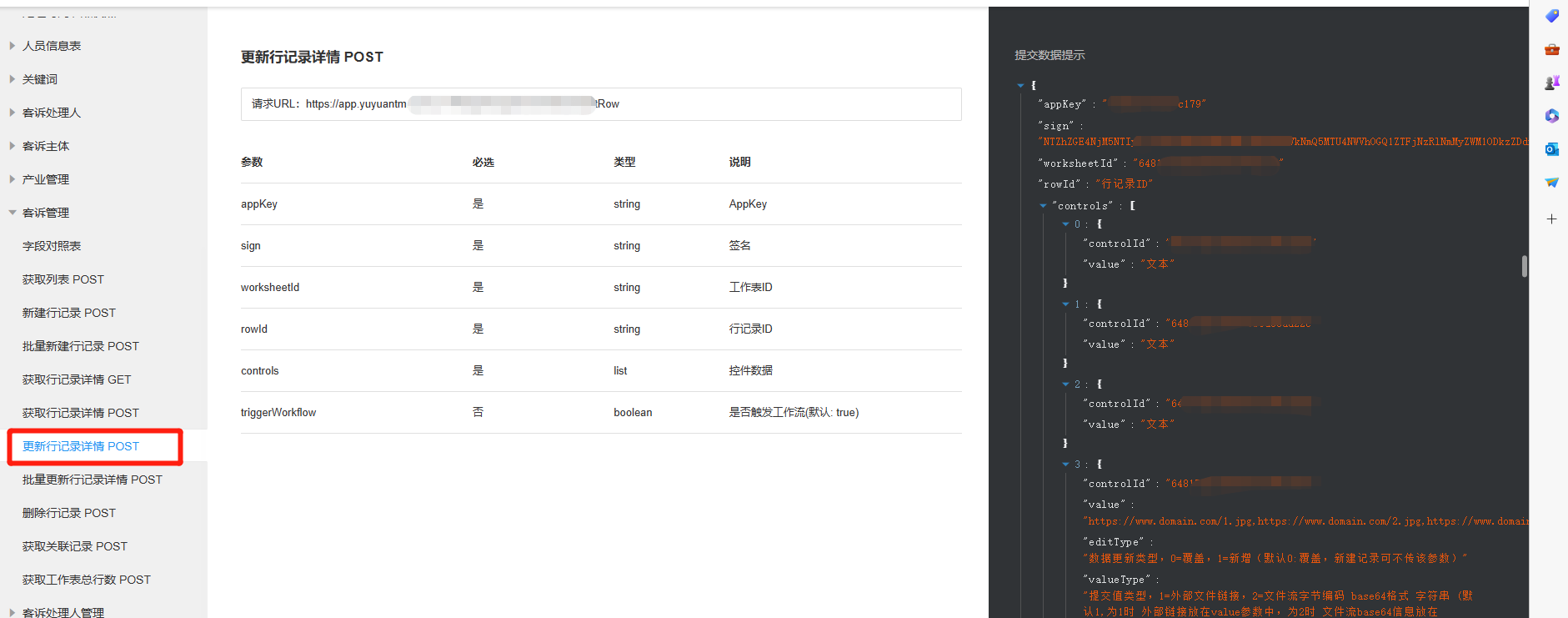The image size is (1568, 618).
Task: Collapse the "controls" array node
Action: coord(1043,206)
